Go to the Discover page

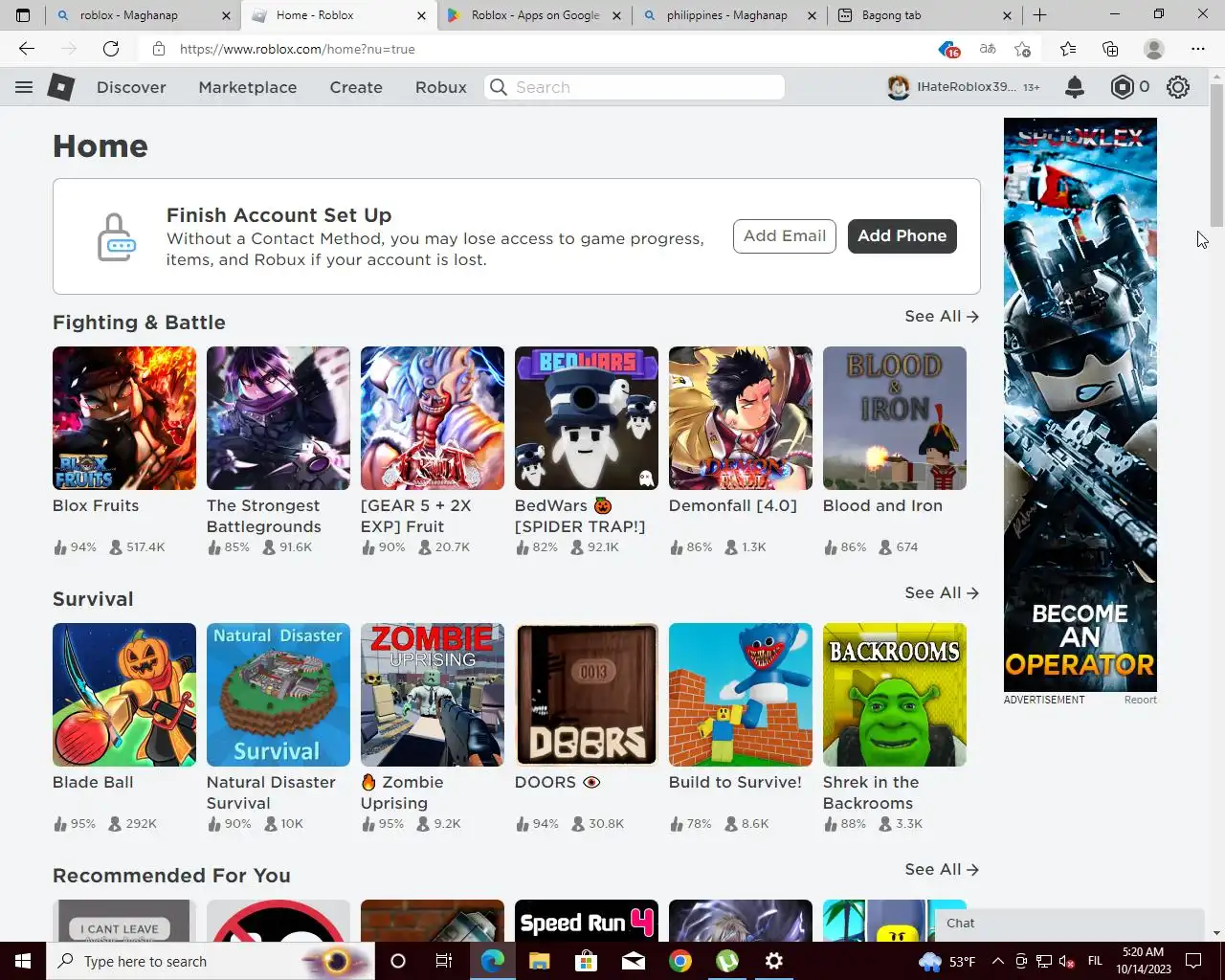point(131,87)
